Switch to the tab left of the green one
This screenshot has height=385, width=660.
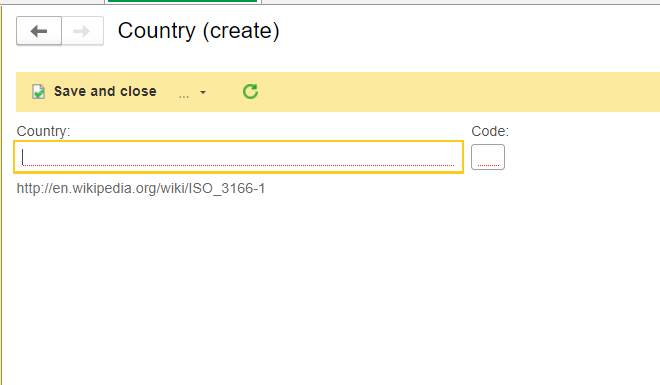[52, 2]
